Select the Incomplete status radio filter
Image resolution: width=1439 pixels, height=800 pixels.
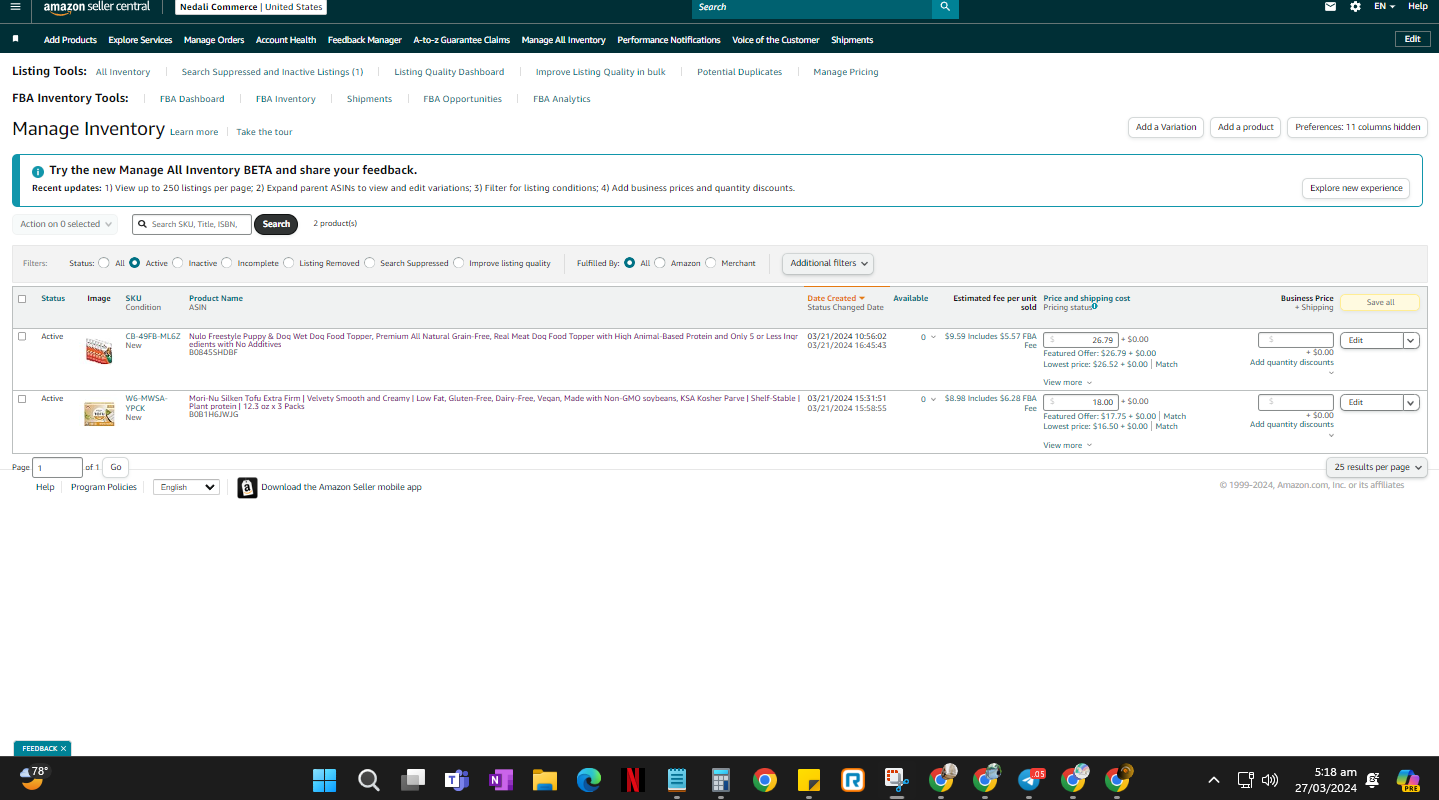coord(227,263)
